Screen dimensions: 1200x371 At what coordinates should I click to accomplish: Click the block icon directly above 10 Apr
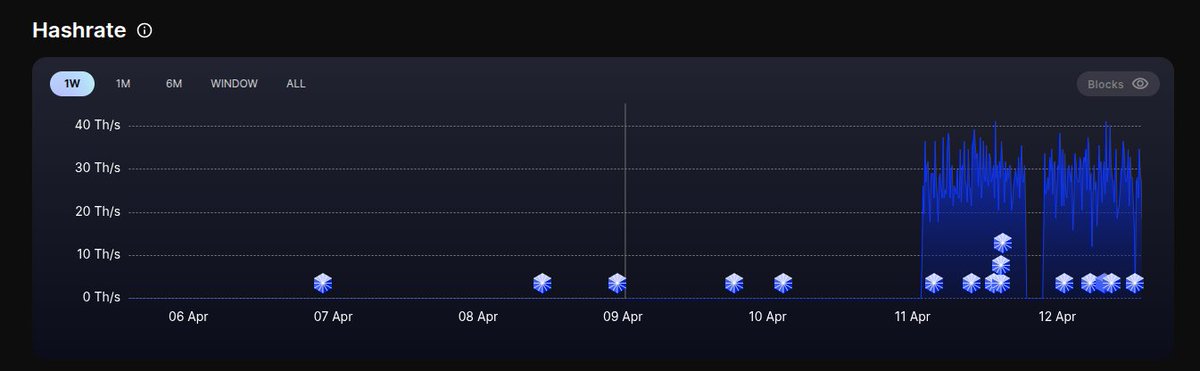click(x=783, y=283)
